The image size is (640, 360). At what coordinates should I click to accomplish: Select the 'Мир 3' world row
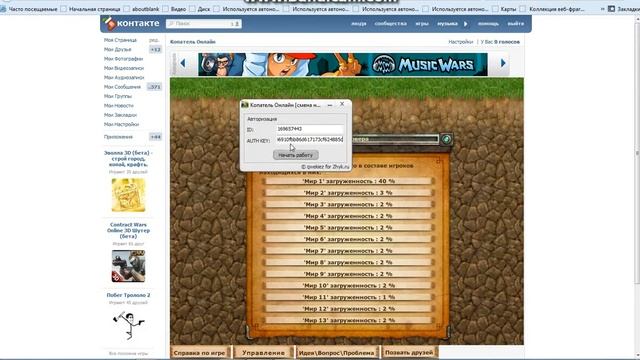pos(348,204)
